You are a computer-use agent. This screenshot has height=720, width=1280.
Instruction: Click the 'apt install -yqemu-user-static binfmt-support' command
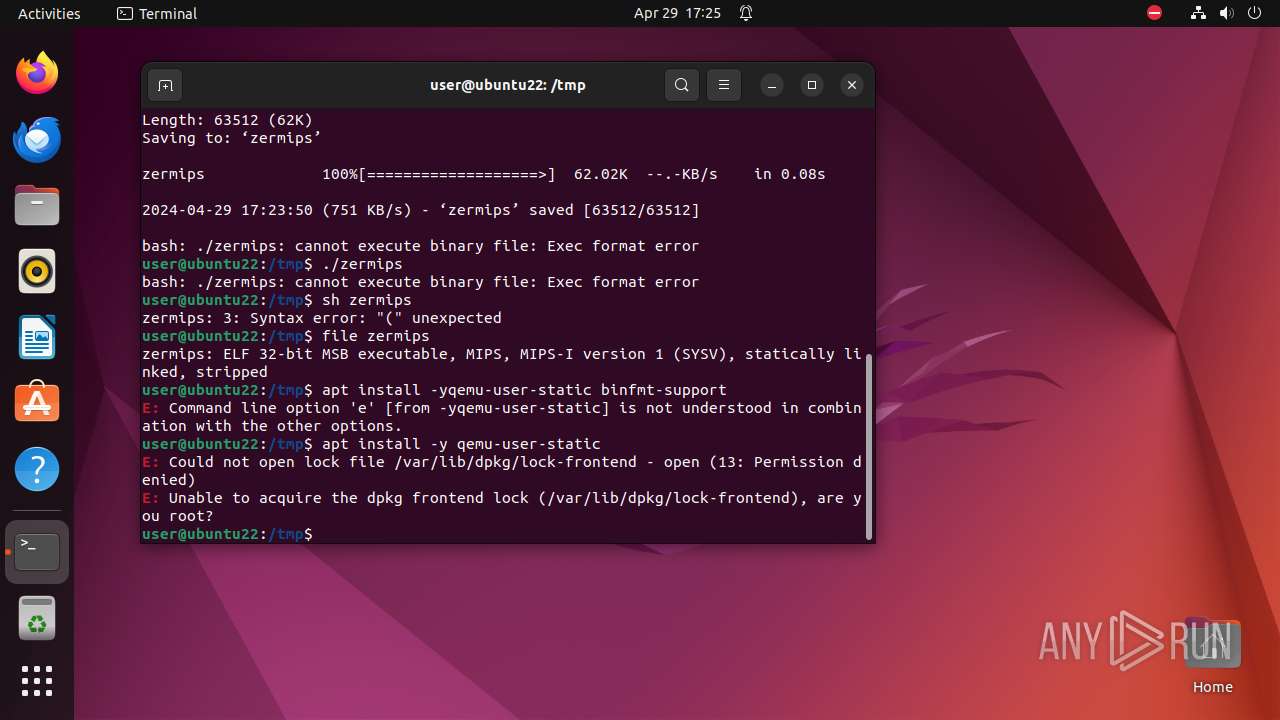[524, 390]
